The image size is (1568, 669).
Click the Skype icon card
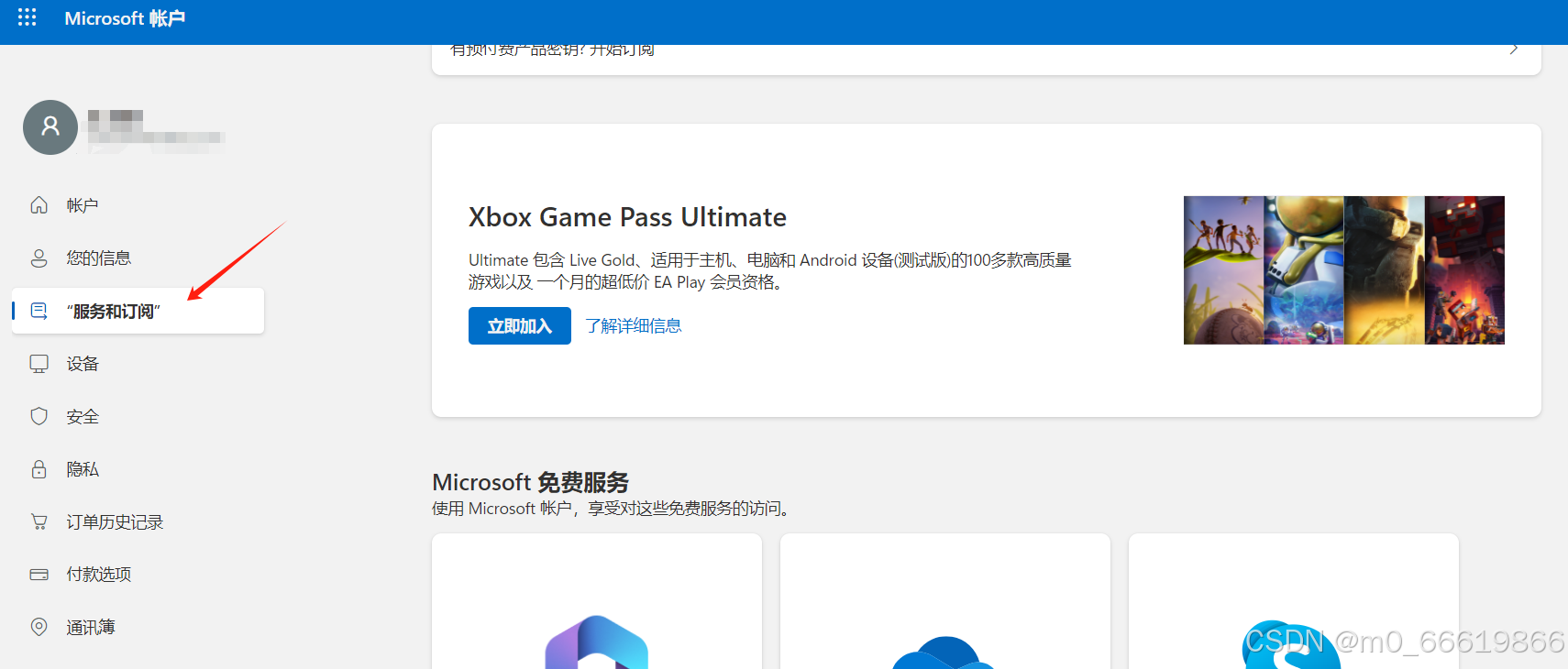pyautogui.click(x=1294, y=601)
